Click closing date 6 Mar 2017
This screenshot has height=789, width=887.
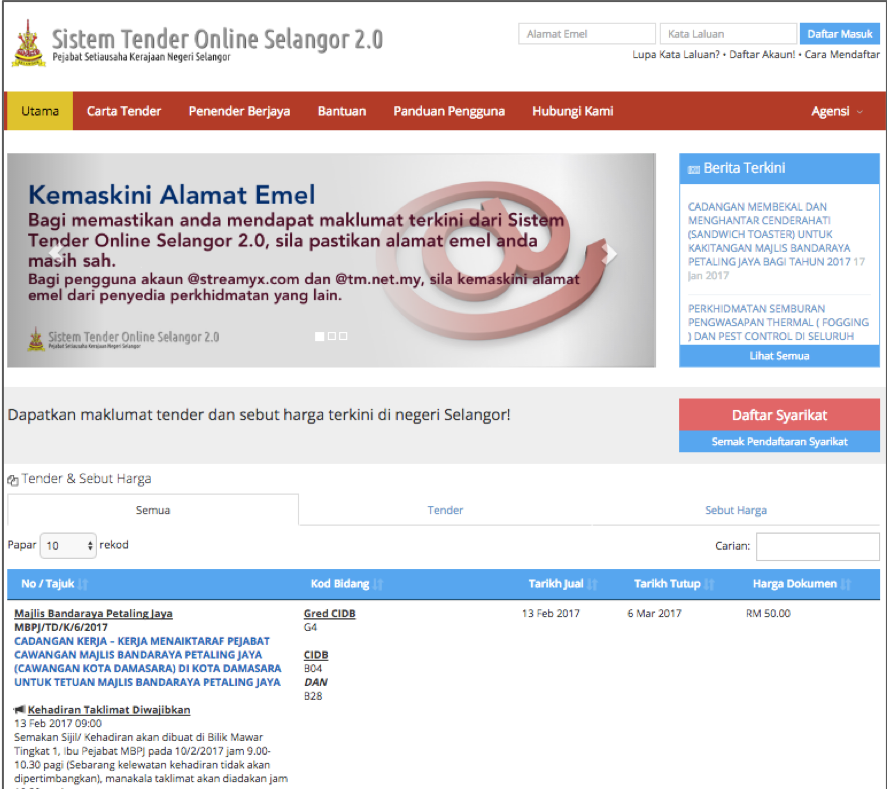click(x=654, y=614)
